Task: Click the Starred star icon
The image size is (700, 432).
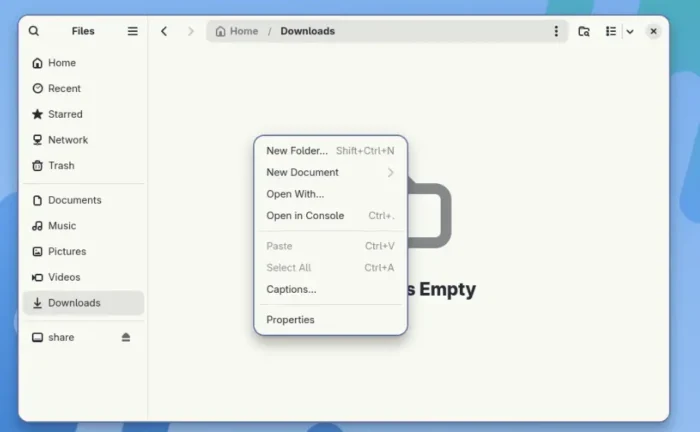Action: pyautogui.click(x=38, y=114)
